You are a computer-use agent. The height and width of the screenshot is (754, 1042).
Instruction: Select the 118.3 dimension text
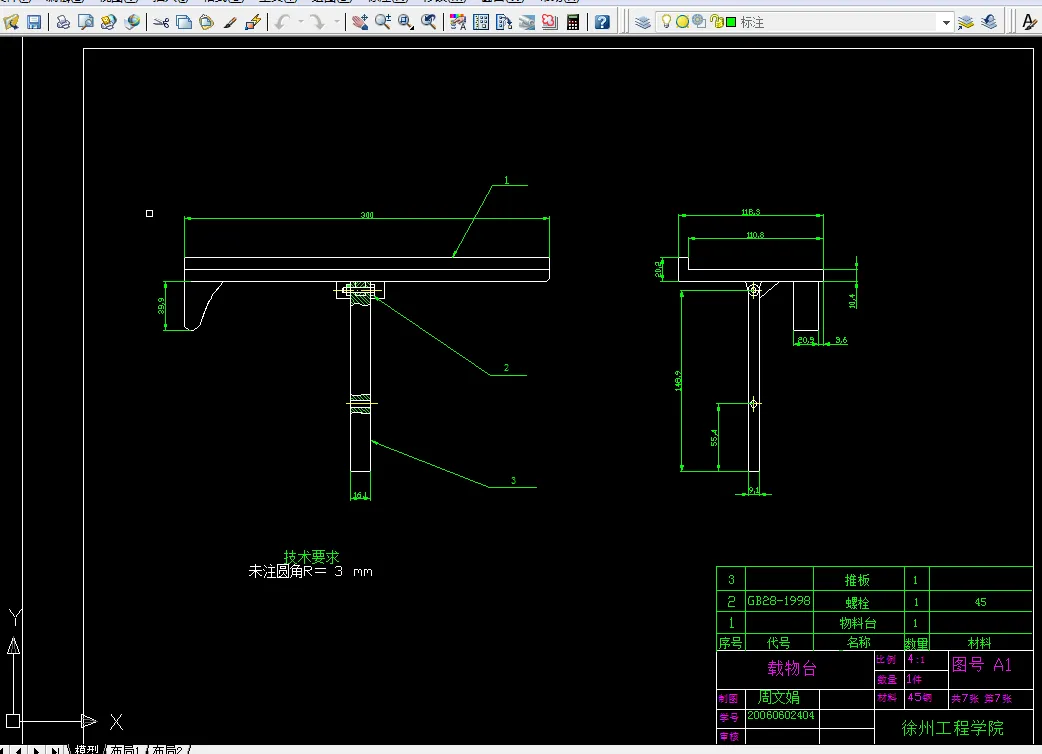coord(751,212)
